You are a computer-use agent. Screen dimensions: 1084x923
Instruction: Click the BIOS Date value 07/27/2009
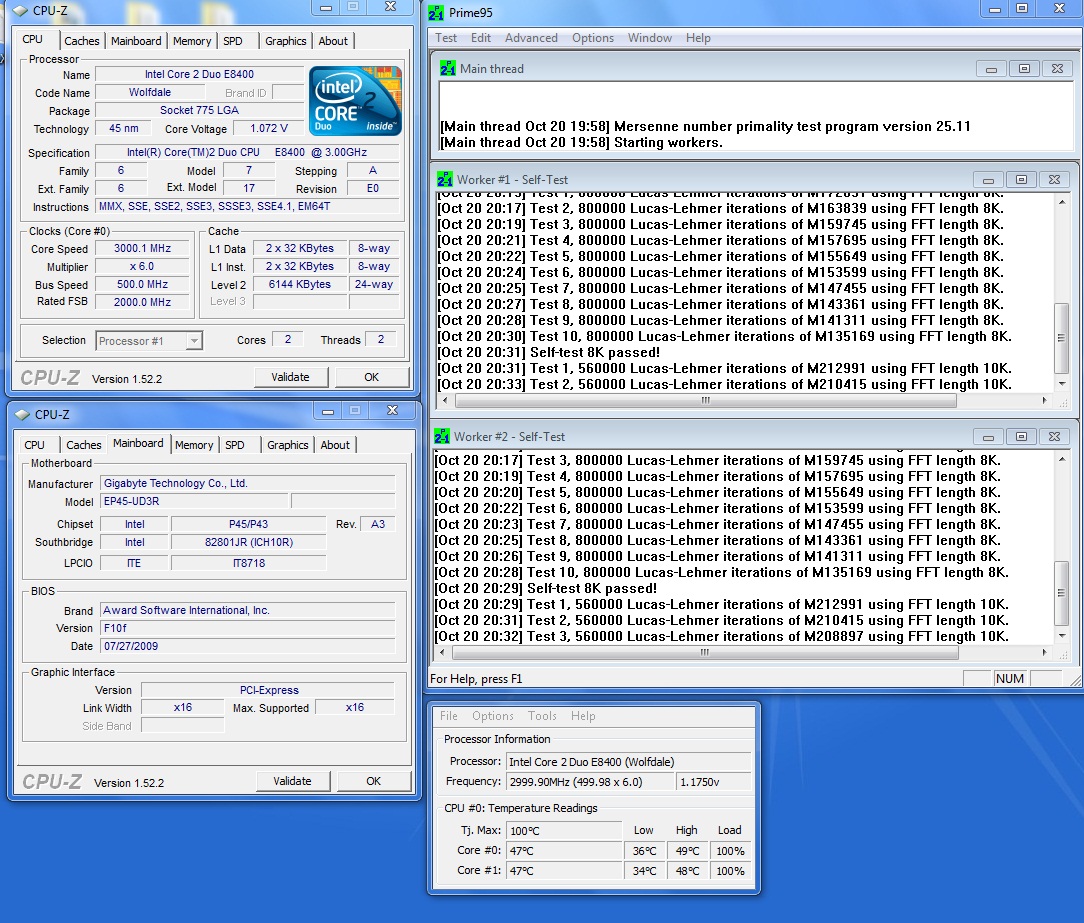(x=247, y=646)
